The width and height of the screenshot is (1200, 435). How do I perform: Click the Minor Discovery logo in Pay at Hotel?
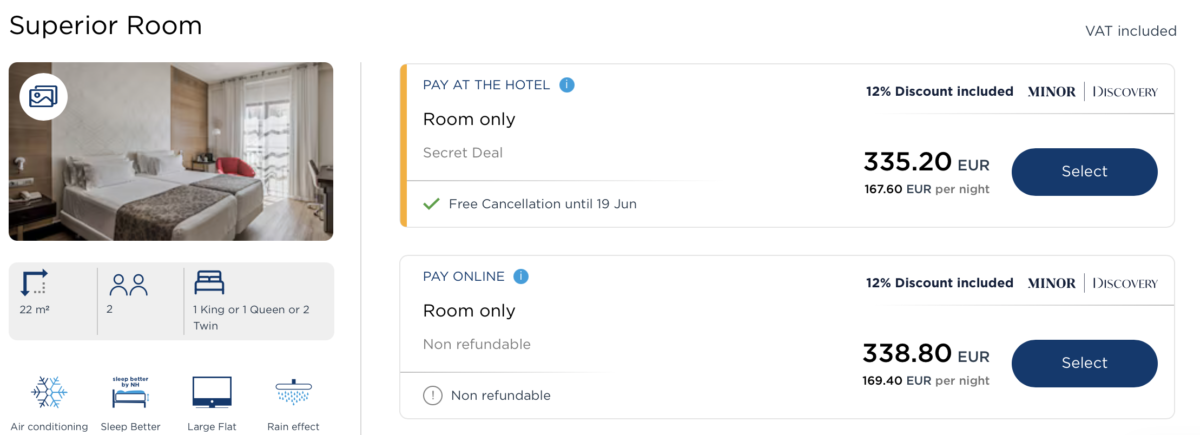click(x=1092, y=92)
